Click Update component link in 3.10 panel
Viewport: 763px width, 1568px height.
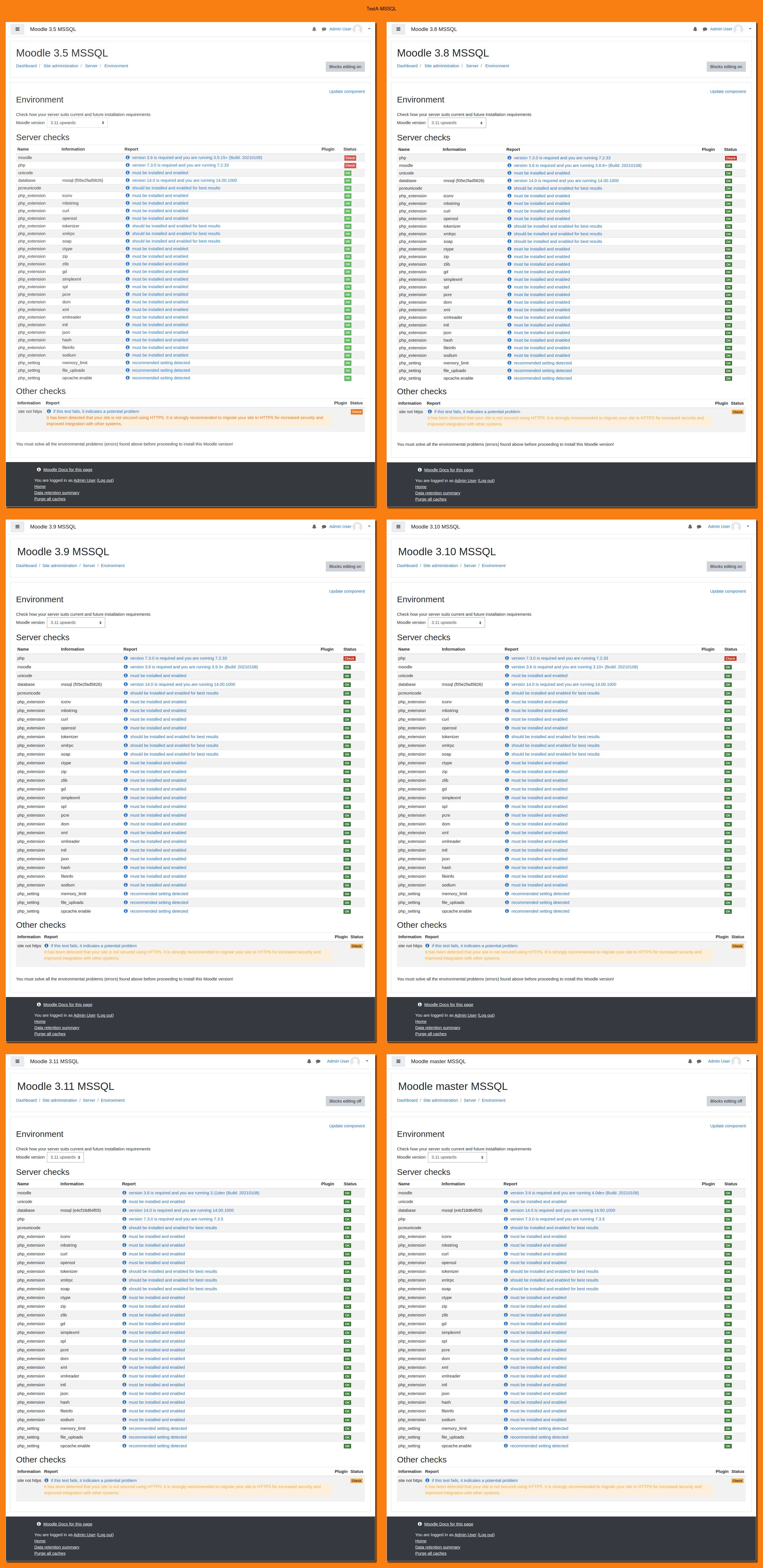click(x=728, y=591)
